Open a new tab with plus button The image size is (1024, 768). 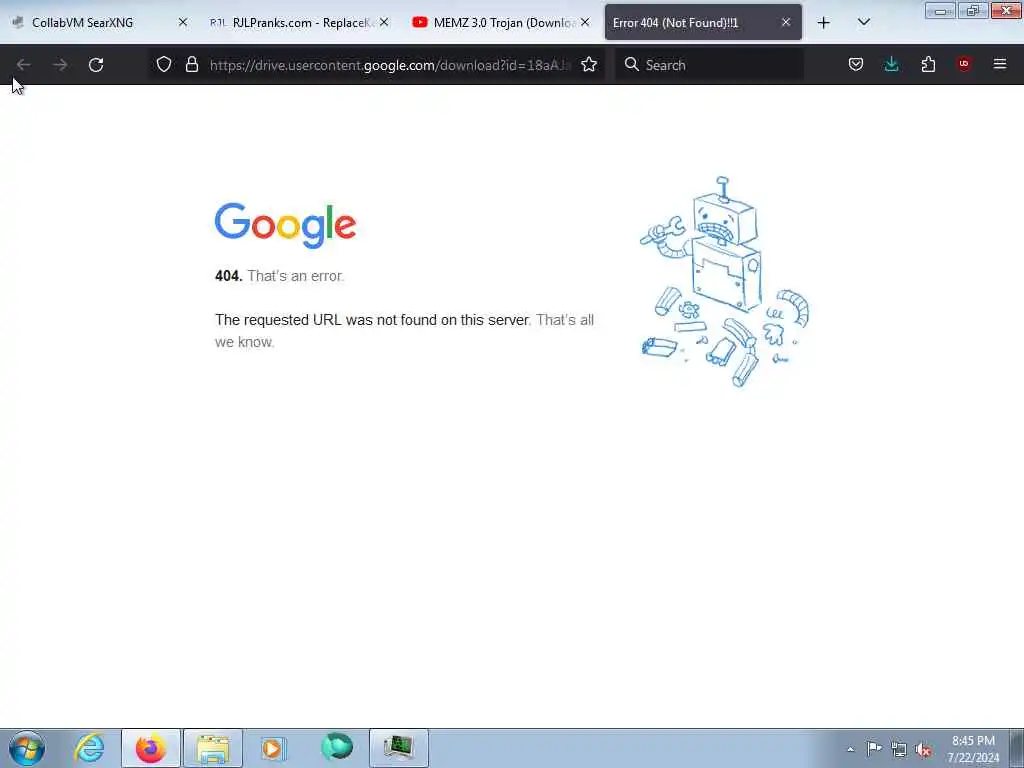(x=824, y=23)
